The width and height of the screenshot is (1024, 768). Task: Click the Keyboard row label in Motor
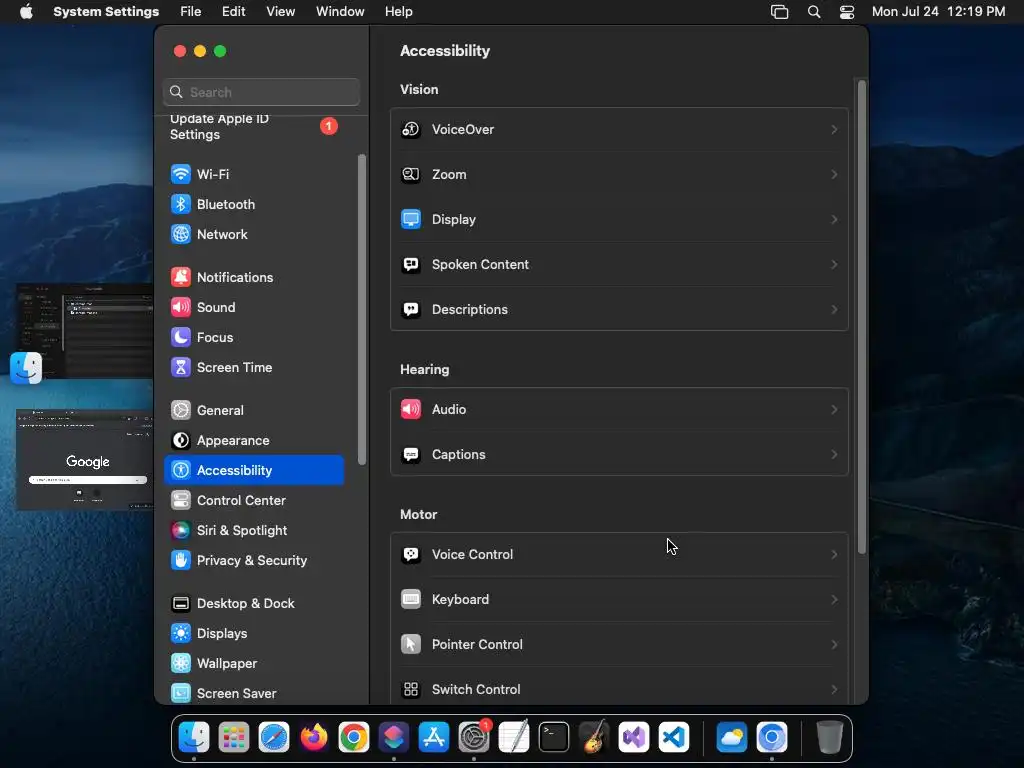click(x=460, y=600)
